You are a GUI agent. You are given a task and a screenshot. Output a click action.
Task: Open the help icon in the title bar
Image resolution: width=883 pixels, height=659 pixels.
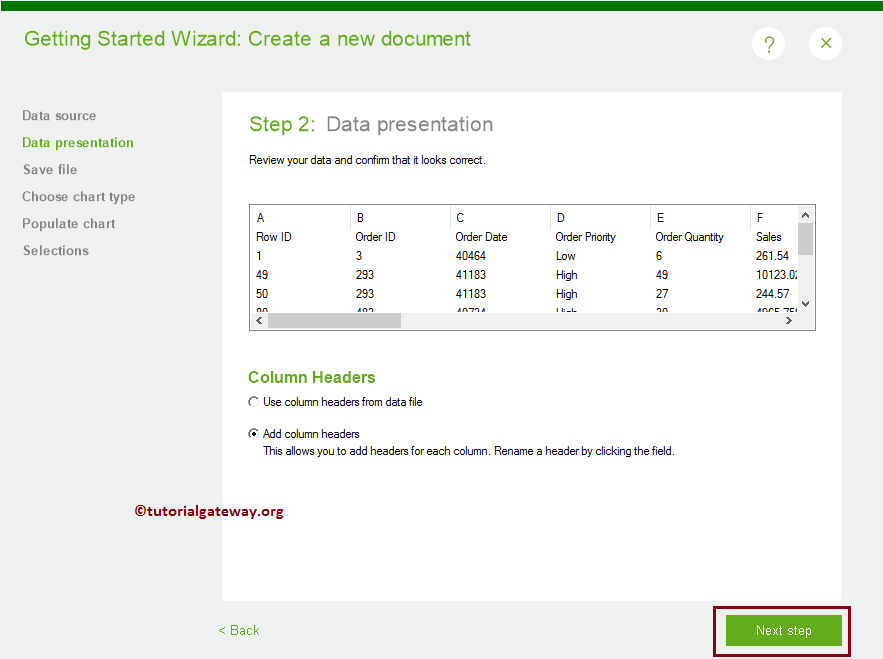(768, 43)
